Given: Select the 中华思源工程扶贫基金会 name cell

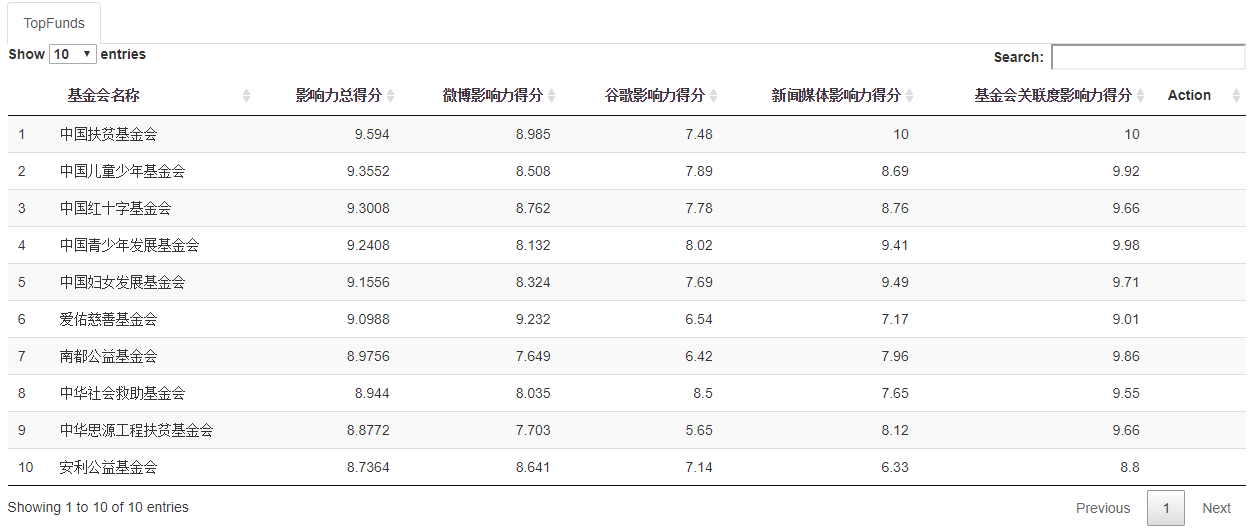Looking at the screenshot, I should point(136,430).
